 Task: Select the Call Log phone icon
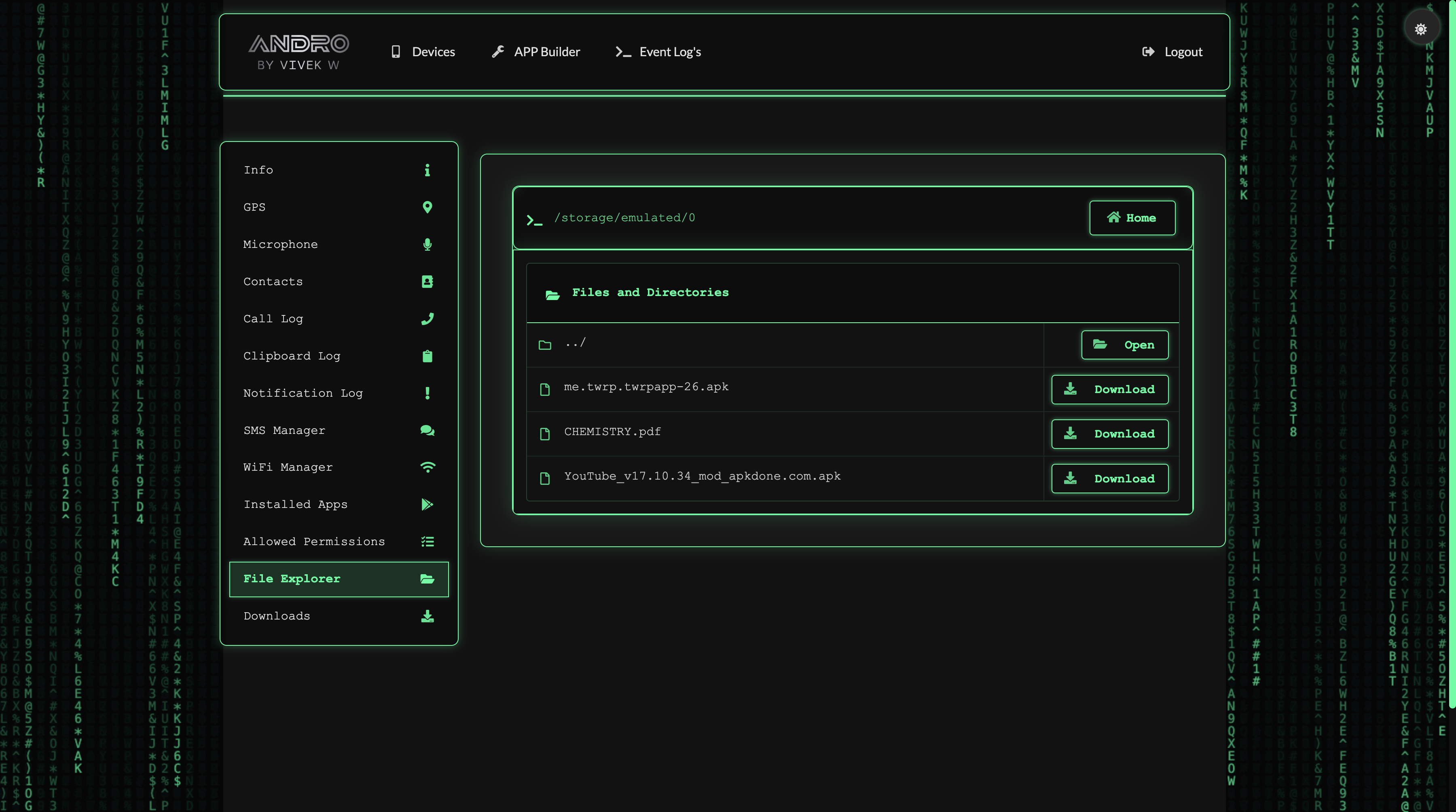pos(428,319)
